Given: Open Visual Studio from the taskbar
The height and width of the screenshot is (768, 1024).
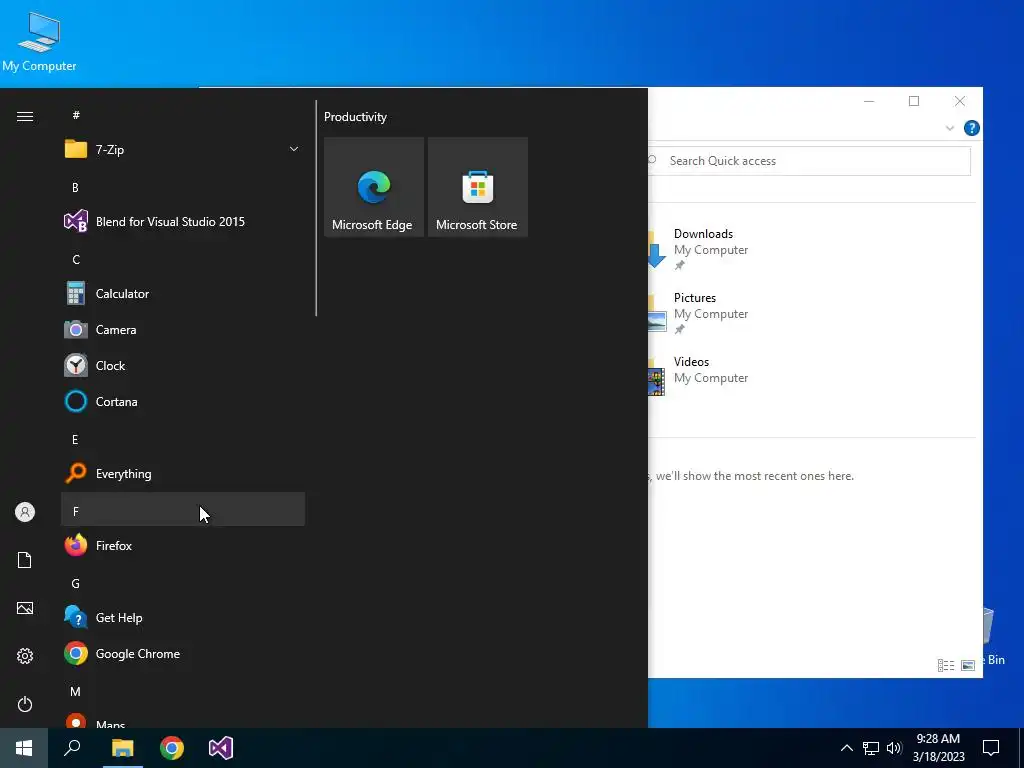Looking at the screenshot, I should (221, 748).
